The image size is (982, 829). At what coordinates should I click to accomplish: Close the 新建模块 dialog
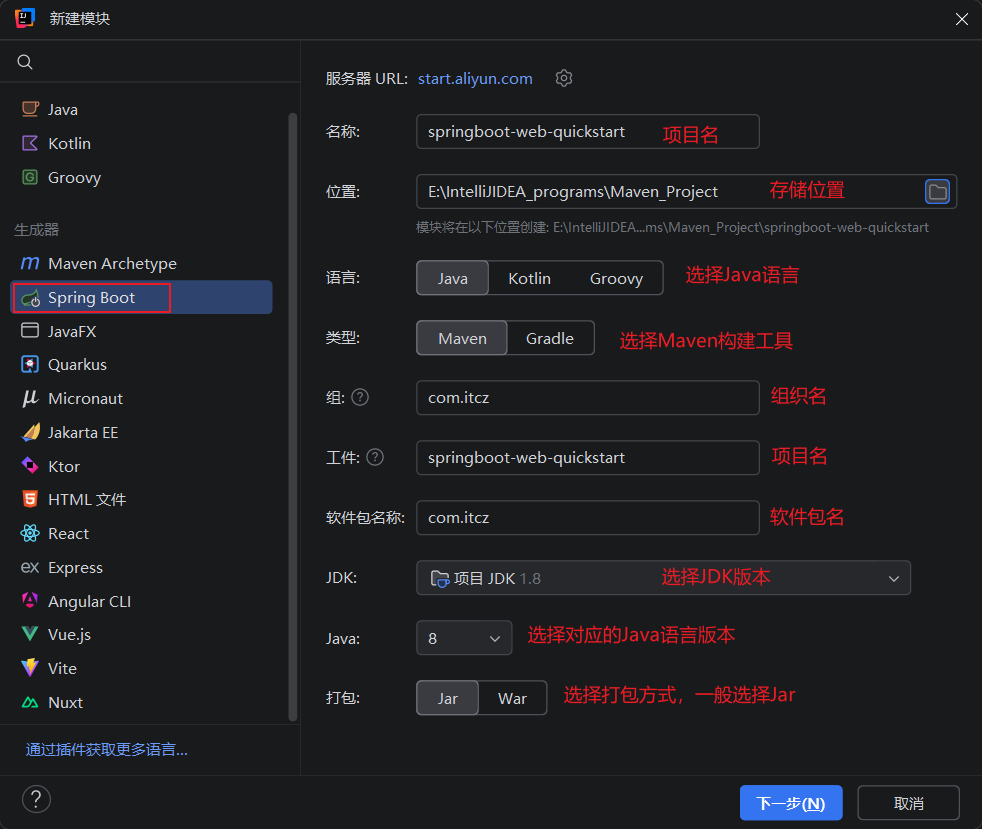pos(962,19)
